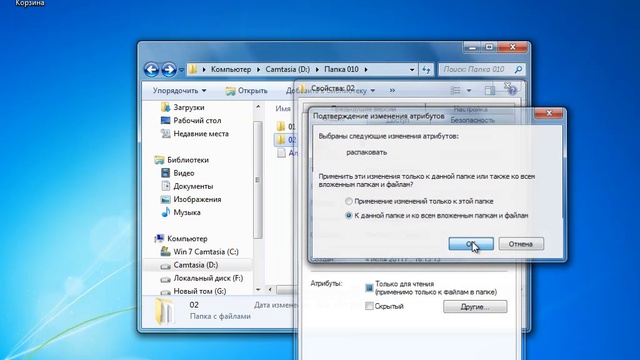Show more toolbar commands via double chevron

[x=392, y=90]
